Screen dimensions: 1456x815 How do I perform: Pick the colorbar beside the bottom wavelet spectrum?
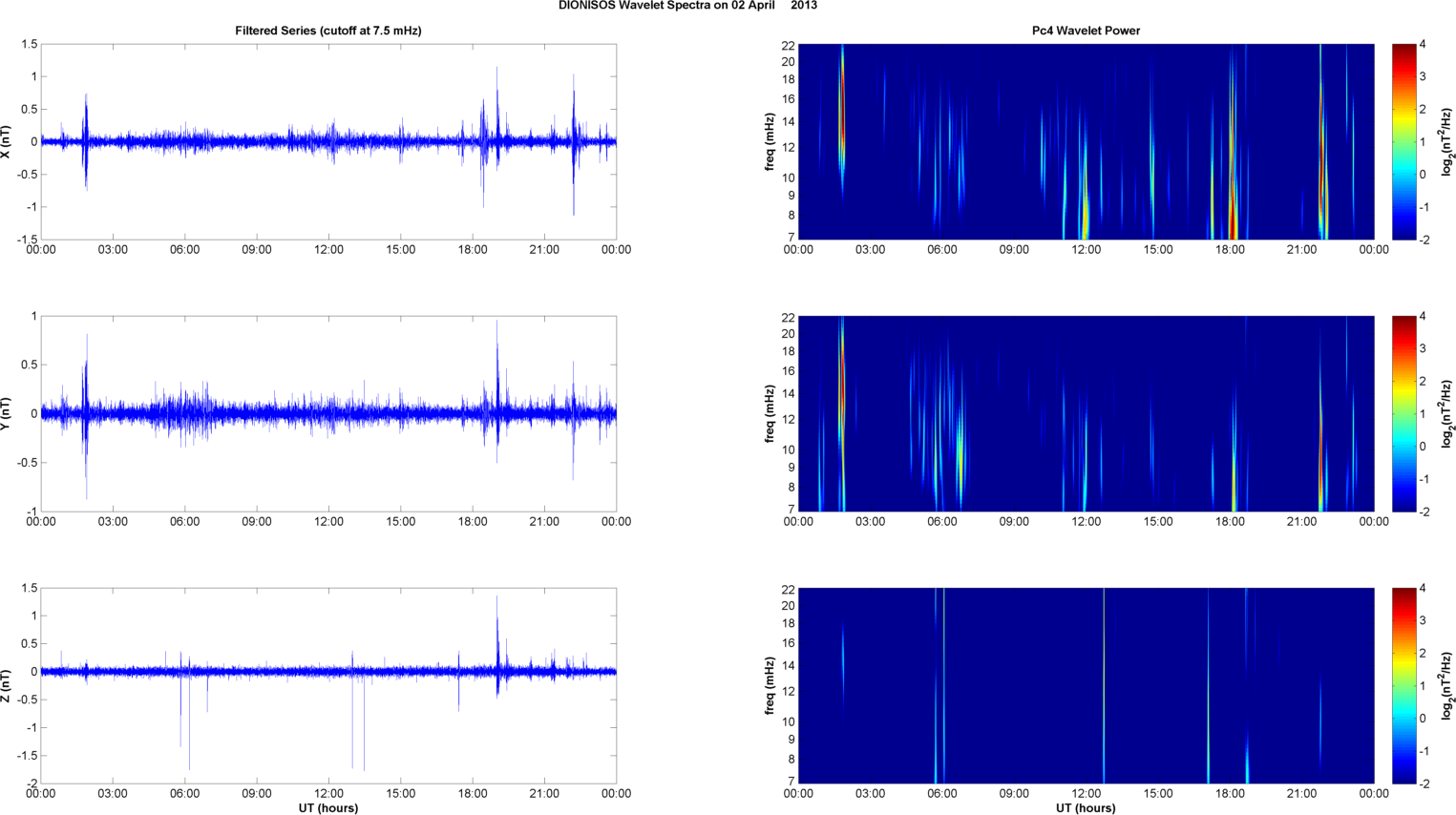pos(1403,686)
